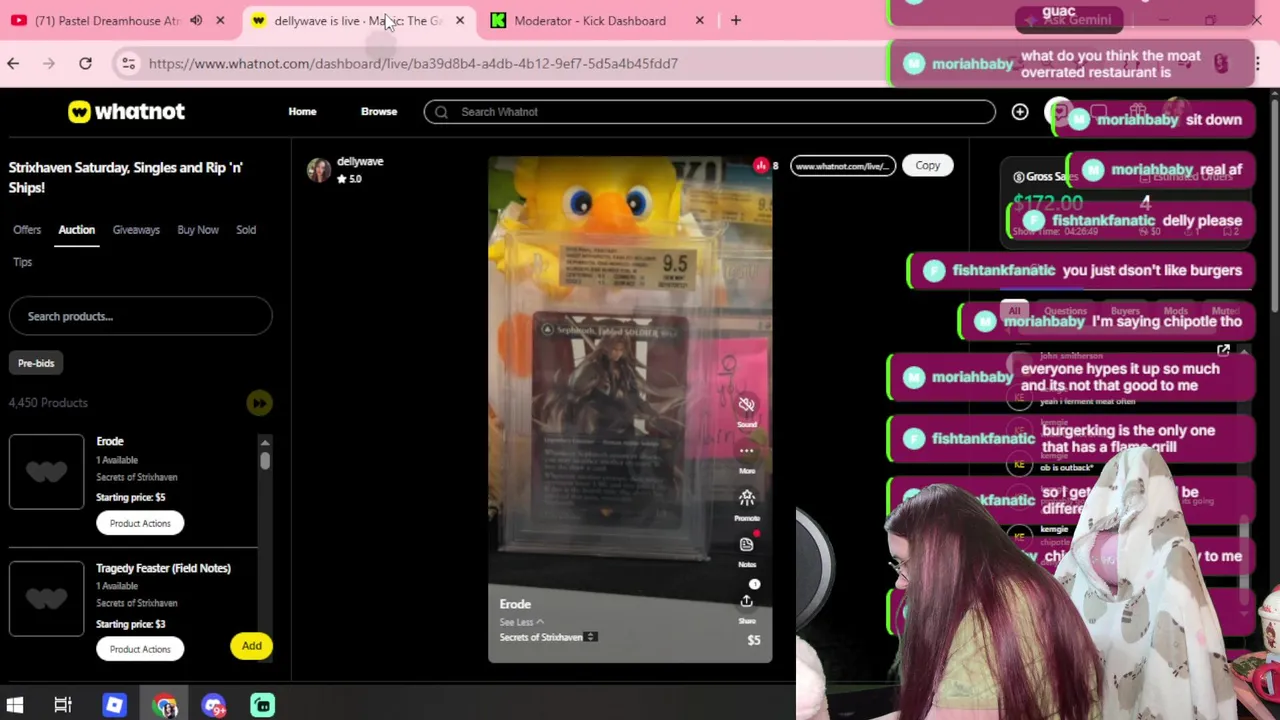
Task: Open the Notes icon on the stream
Action: [x=746, y=545]
